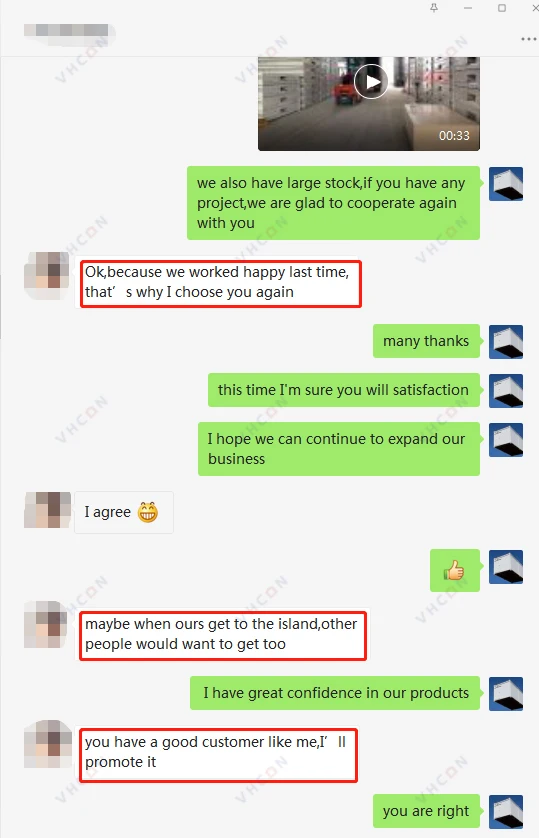This screenshot has width=539, height=838.
Task: Play the 00:33 warehouse video
Action: point(371,82)
